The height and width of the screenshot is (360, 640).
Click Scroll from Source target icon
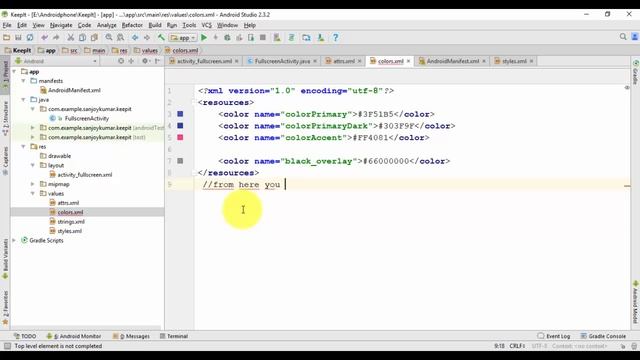[x=121, y=61]
